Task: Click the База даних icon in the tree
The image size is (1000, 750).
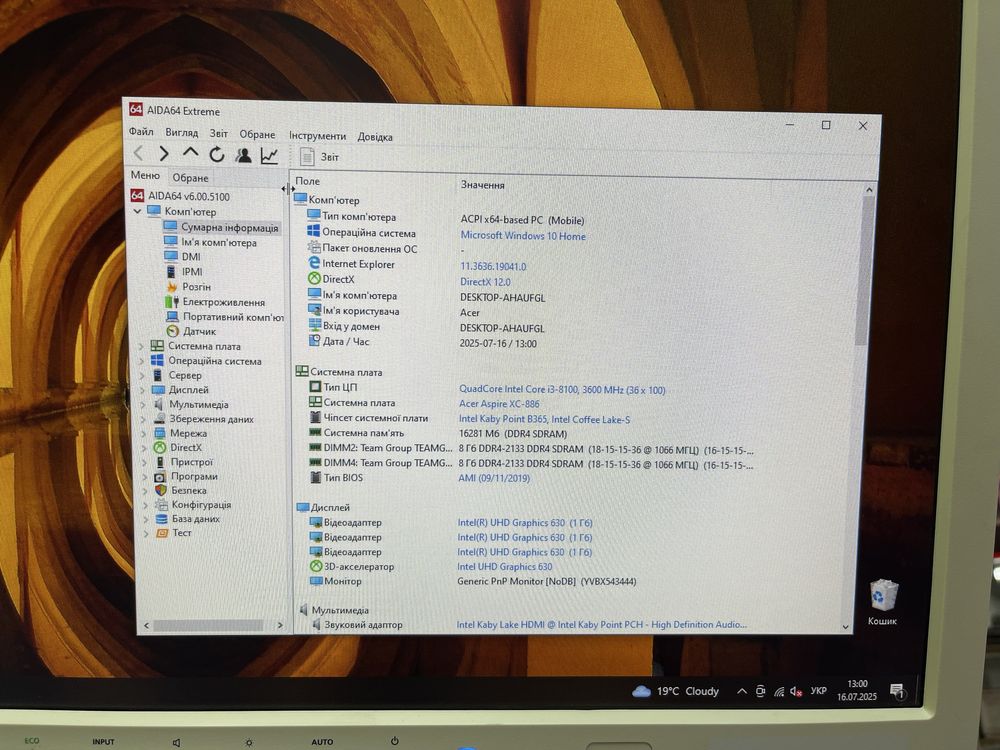Action: pos(162,518)
